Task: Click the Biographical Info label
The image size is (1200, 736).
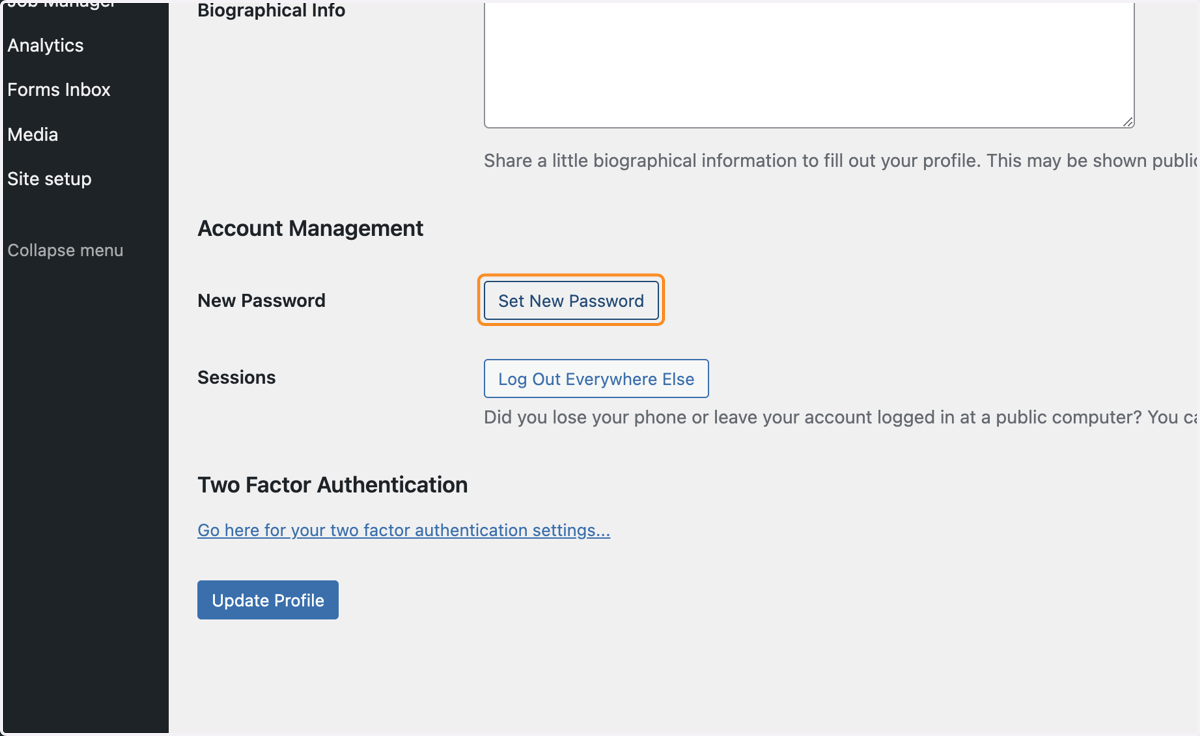Action: [x=271, y=11]
